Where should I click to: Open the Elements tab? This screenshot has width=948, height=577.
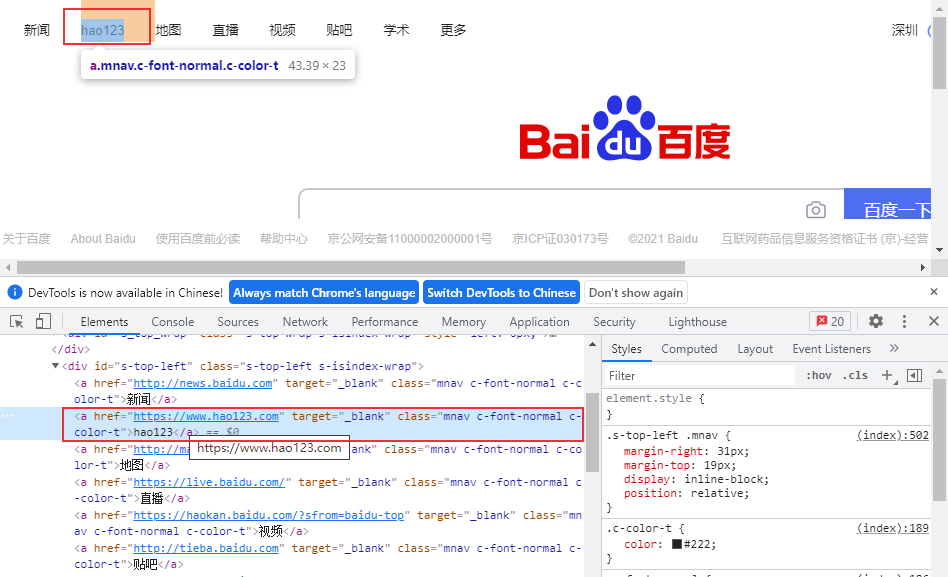pos(104,322)
